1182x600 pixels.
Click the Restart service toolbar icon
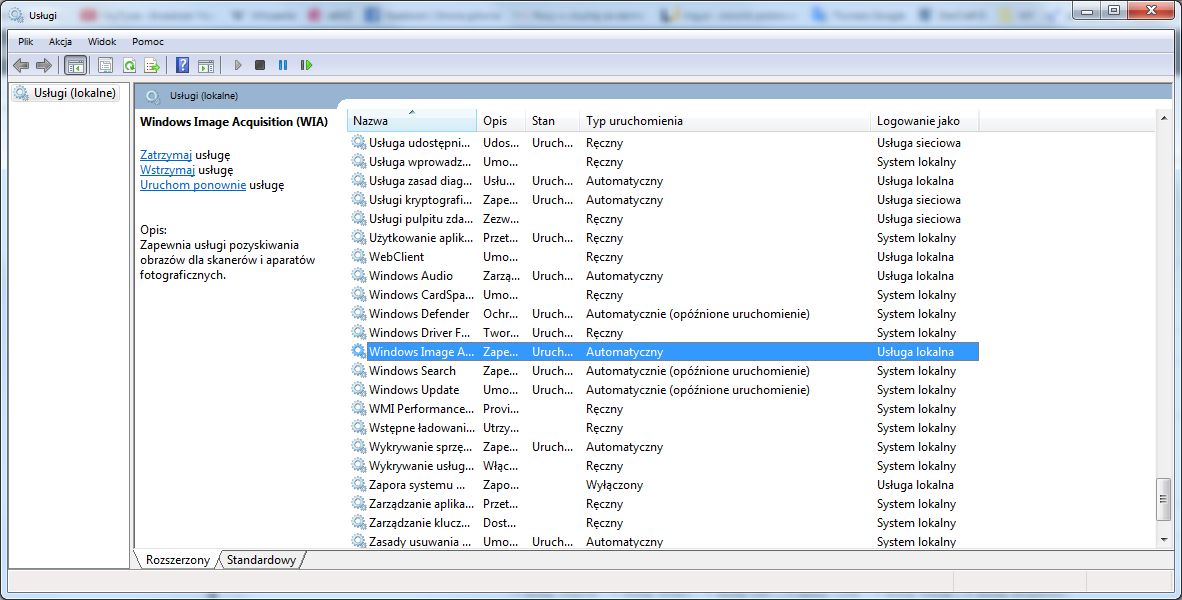306,66
